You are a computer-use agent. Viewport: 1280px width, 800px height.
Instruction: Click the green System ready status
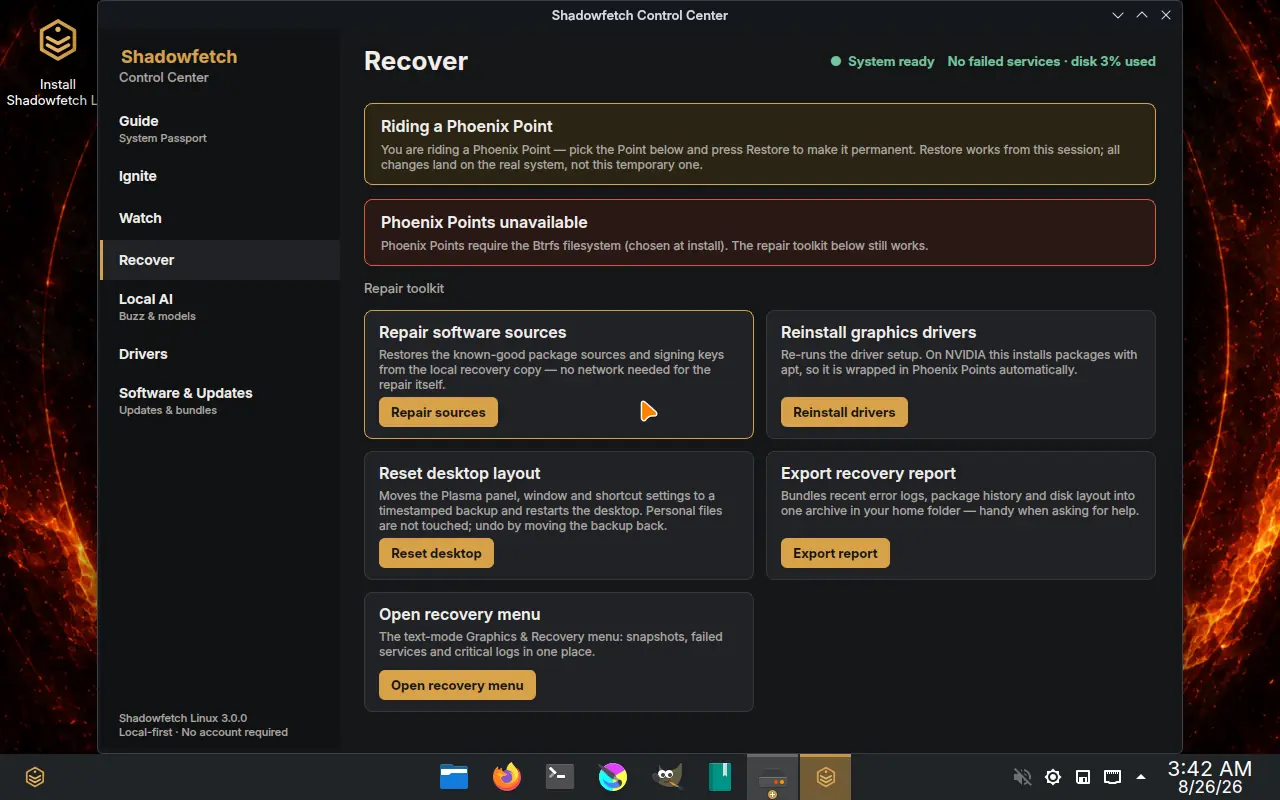coord(882,61)
